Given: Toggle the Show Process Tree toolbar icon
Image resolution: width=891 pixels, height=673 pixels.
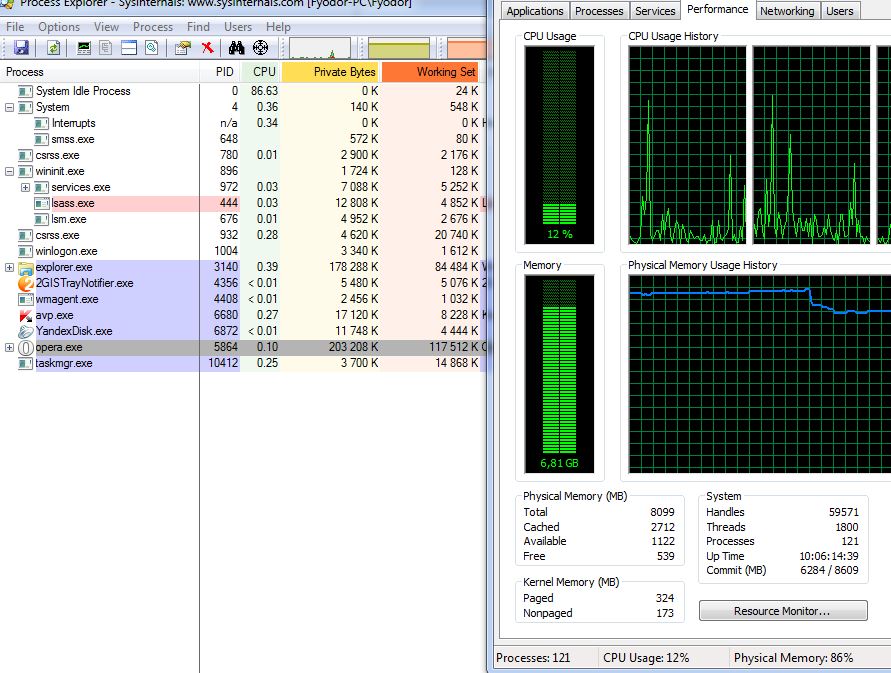Looking at the screenshot, I should click(x=106, y=48).
